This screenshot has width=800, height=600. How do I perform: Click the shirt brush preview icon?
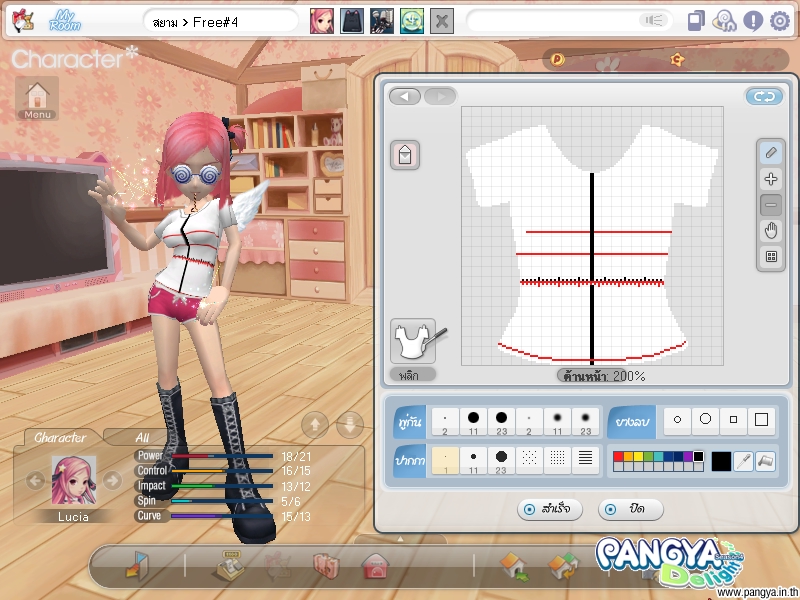(413, 341)
